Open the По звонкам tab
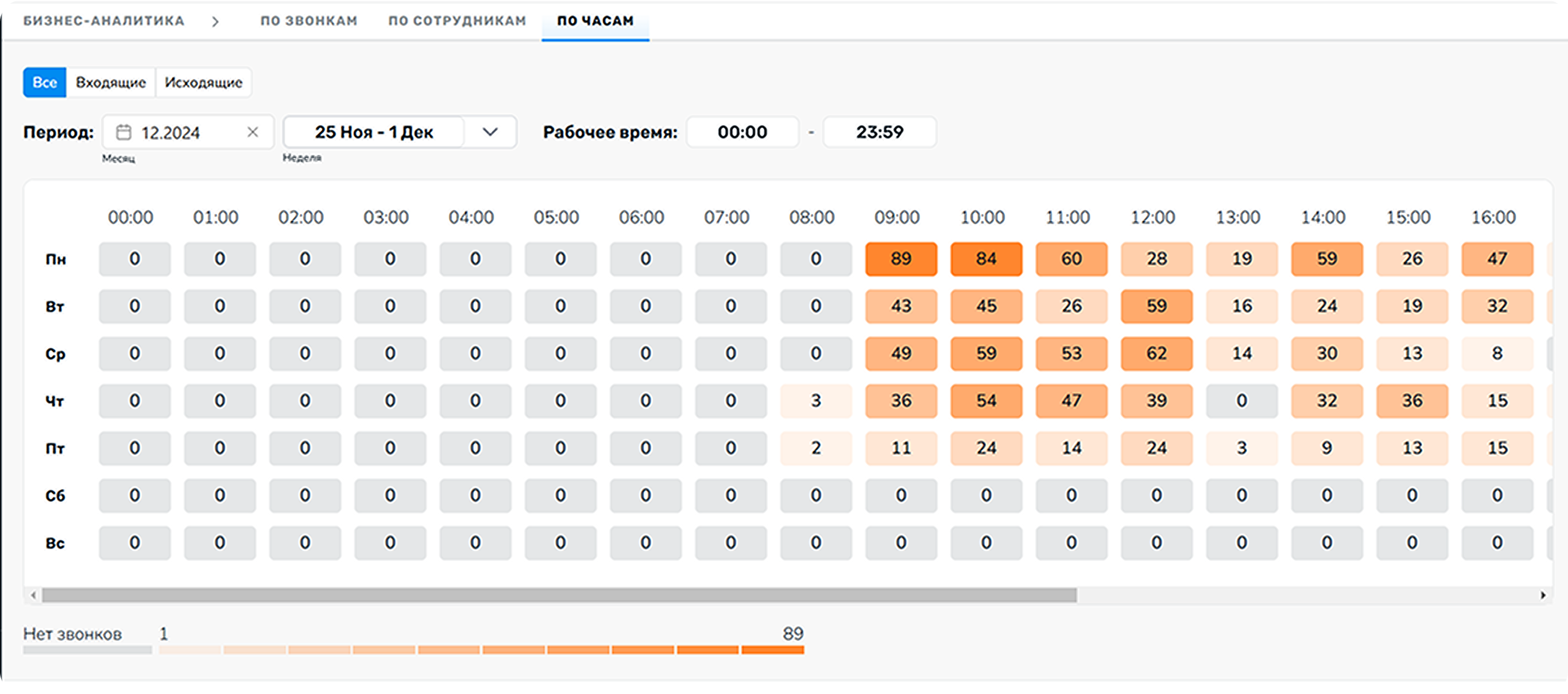 click(309, 21)
